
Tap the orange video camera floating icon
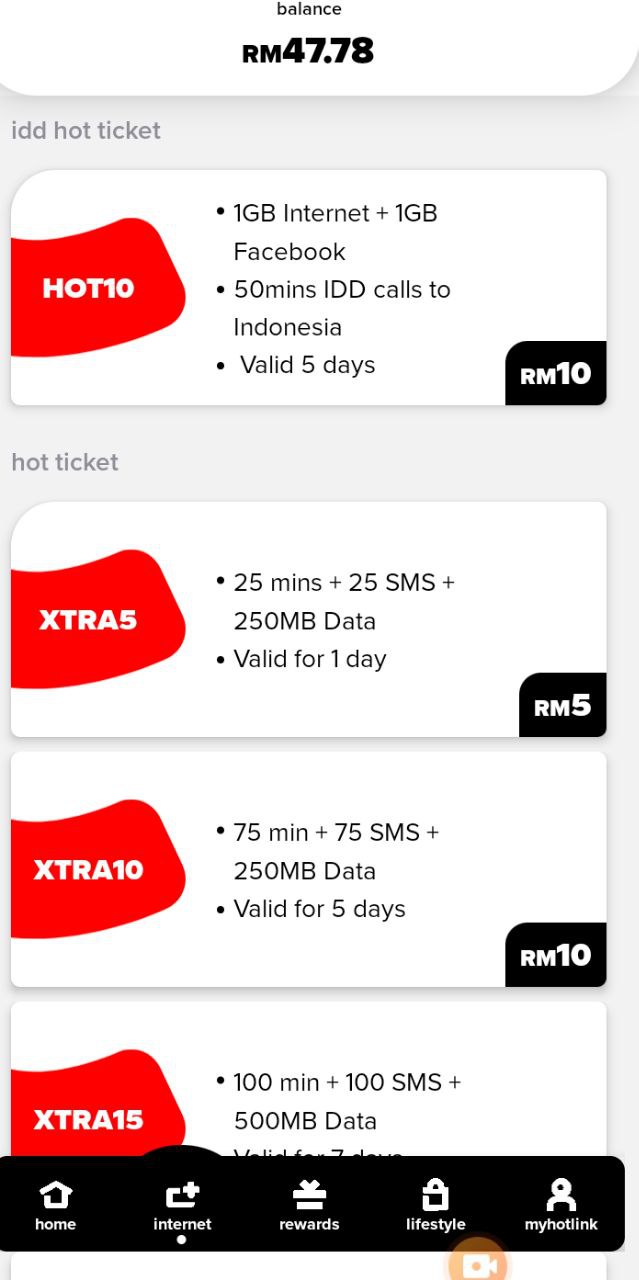pyautogui.click(x=478, y=1265)
